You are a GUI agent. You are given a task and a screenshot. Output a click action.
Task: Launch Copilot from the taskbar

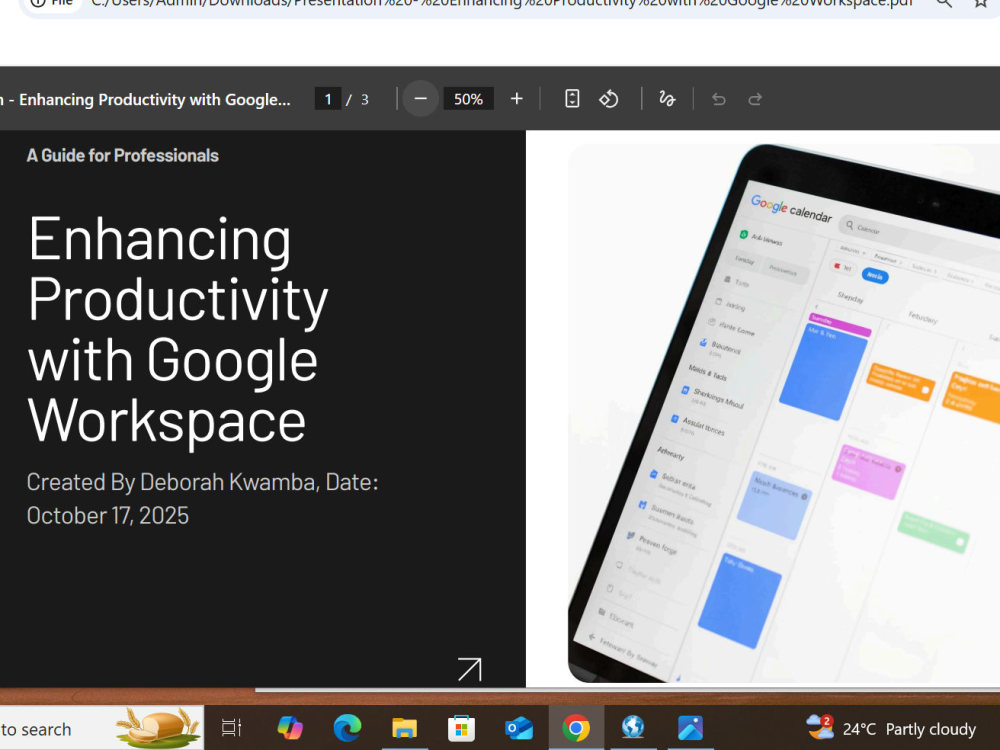[290, 728]
